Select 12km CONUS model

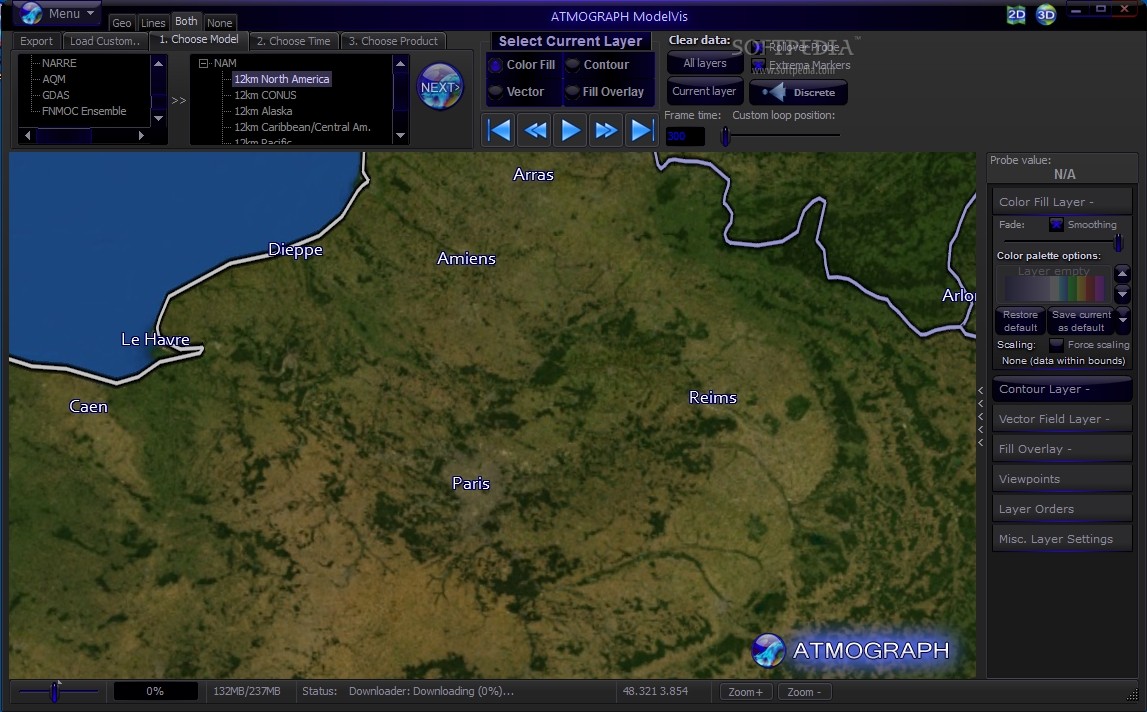[x=265, y=95]
